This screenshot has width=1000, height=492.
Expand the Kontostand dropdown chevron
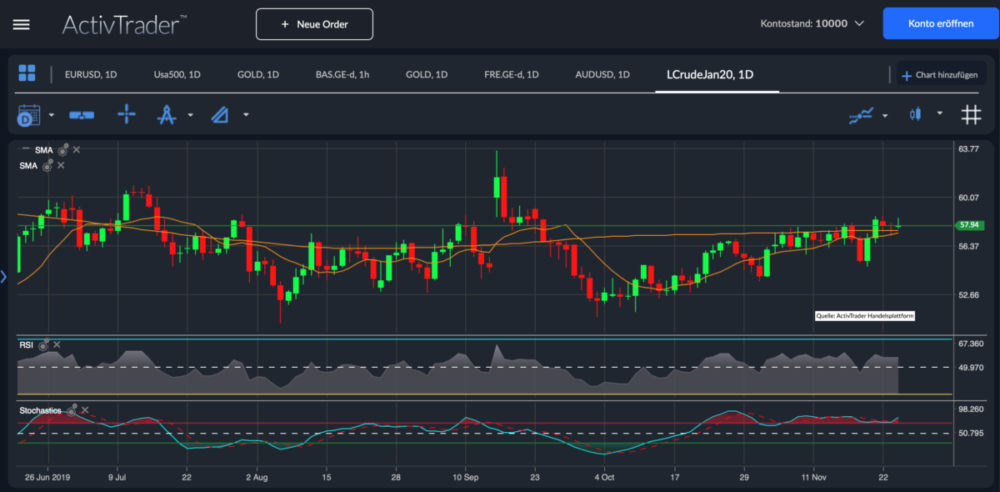(x=859, y=24)
